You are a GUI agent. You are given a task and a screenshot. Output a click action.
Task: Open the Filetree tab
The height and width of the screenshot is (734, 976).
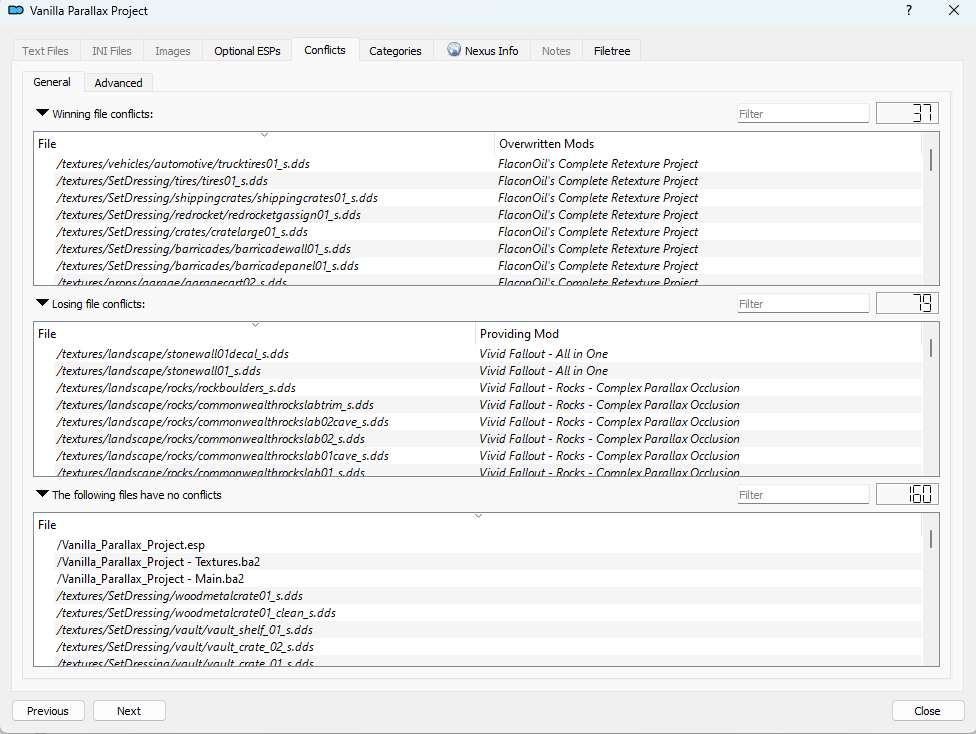point(612,51)
